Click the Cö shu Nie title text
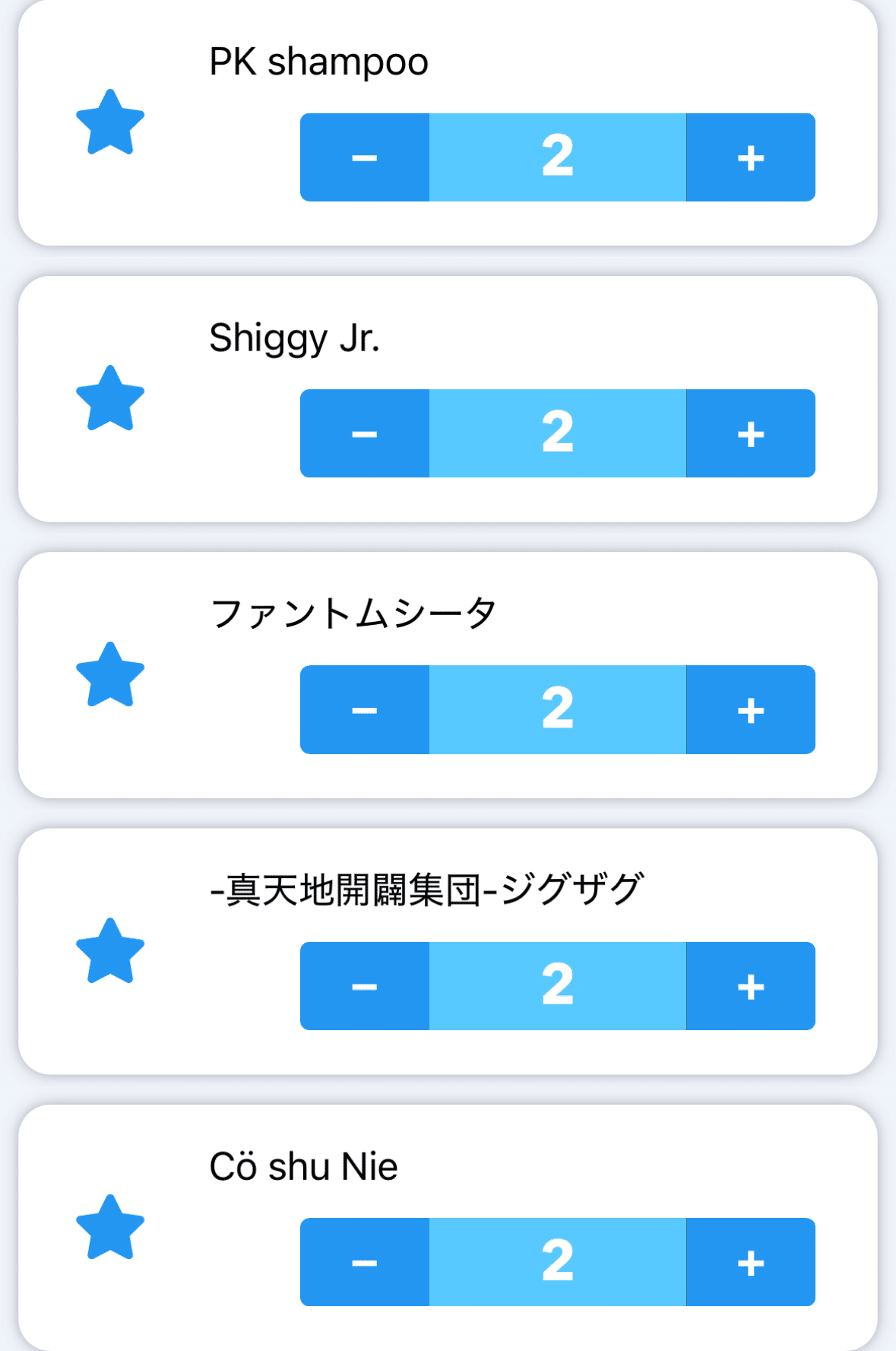The image size is (896, 1351). pyautogui.click(x=303, y=1166)
